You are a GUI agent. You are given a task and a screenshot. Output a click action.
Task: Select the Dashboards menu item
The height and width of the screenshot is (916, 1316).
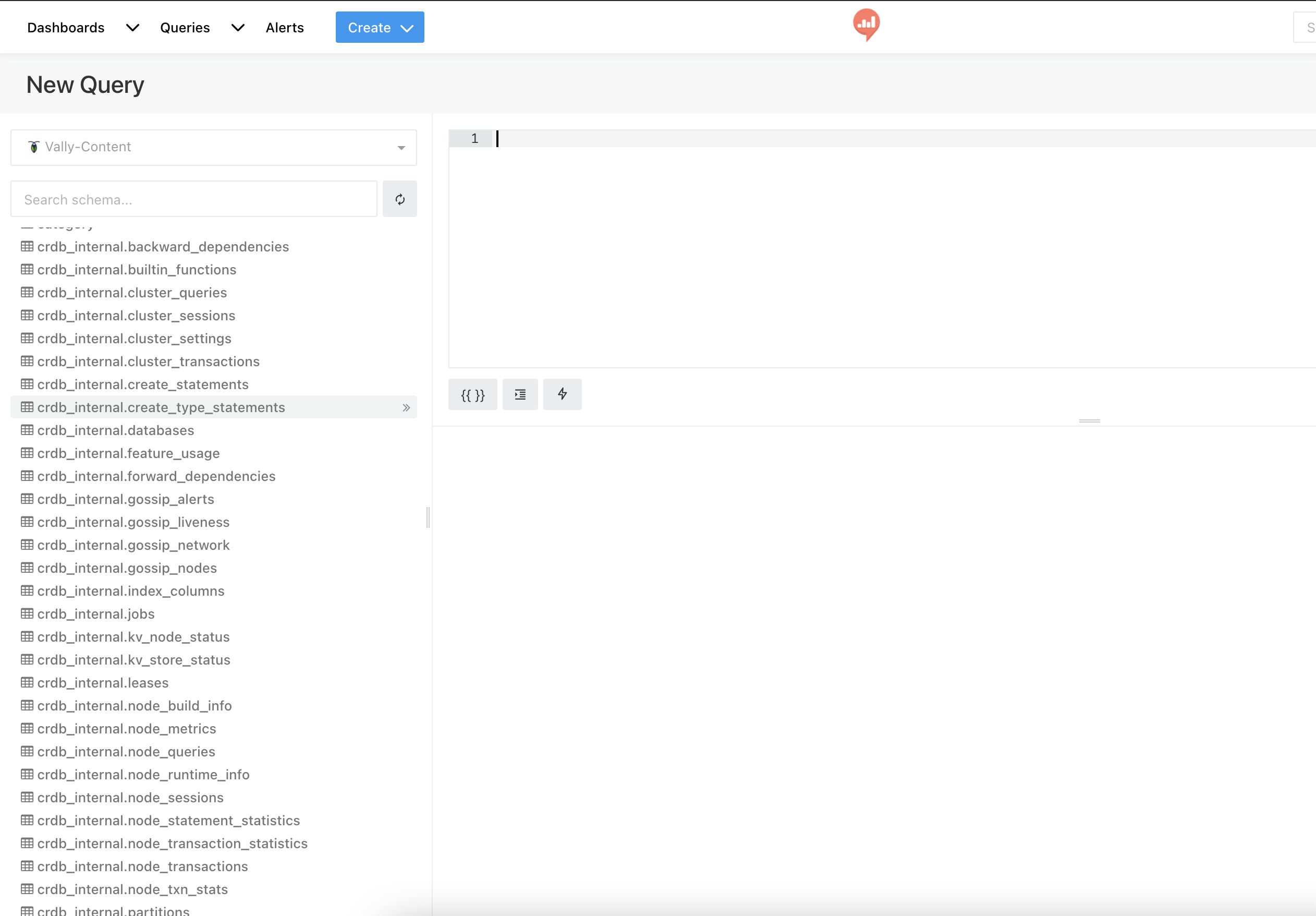coord(65,28)
